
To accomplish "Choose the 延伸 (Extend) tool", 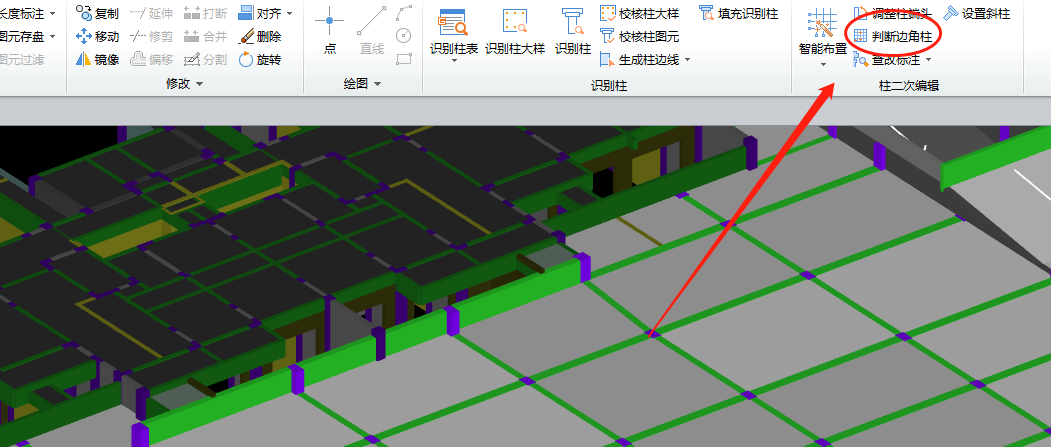I will [x=151, y=13].
